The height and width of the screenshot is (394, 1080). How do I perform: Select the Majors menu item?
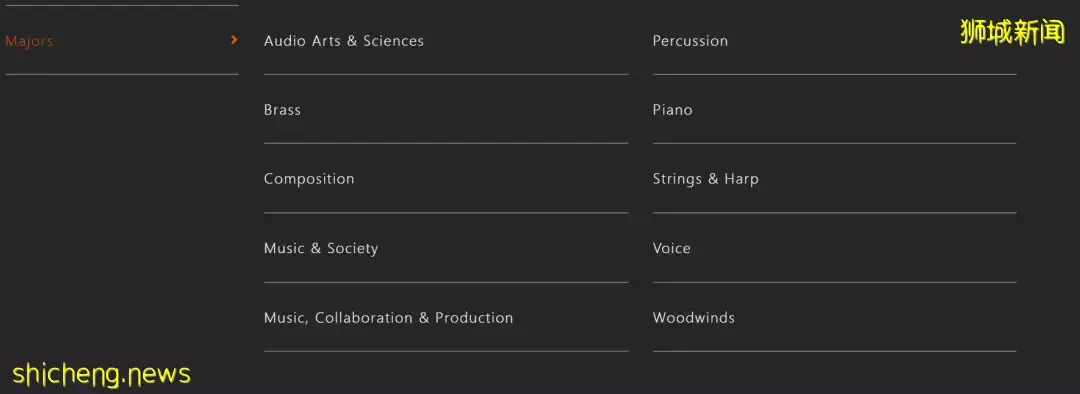click(122, 41)
